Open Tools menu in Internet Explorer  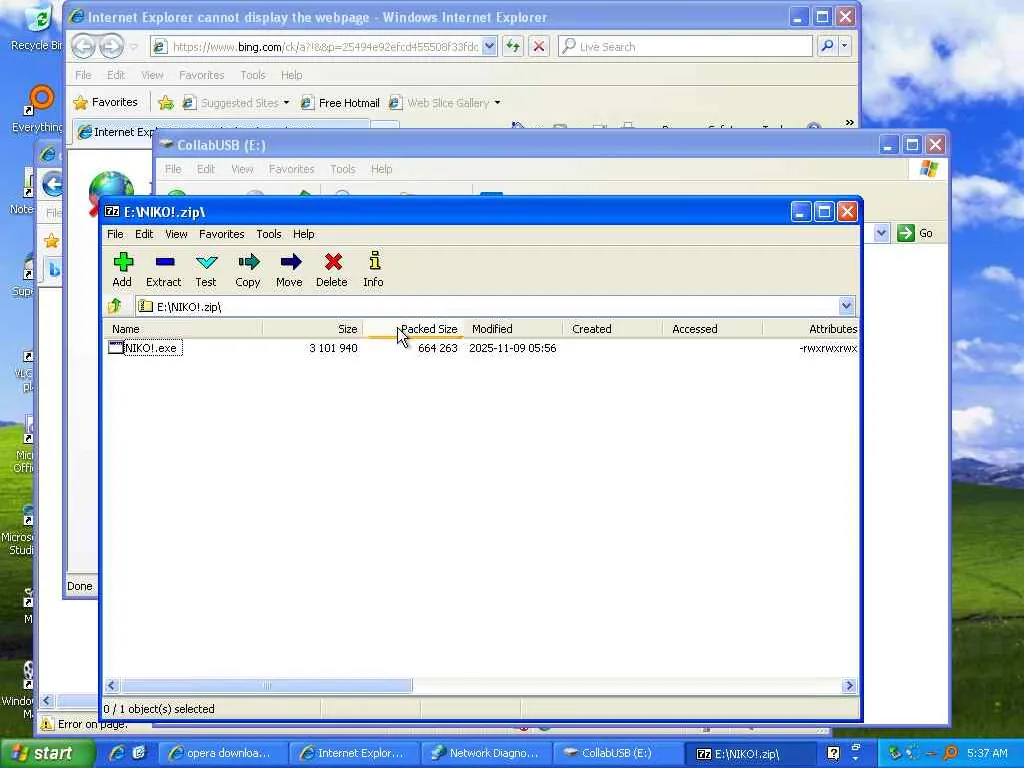click(253, 75)
